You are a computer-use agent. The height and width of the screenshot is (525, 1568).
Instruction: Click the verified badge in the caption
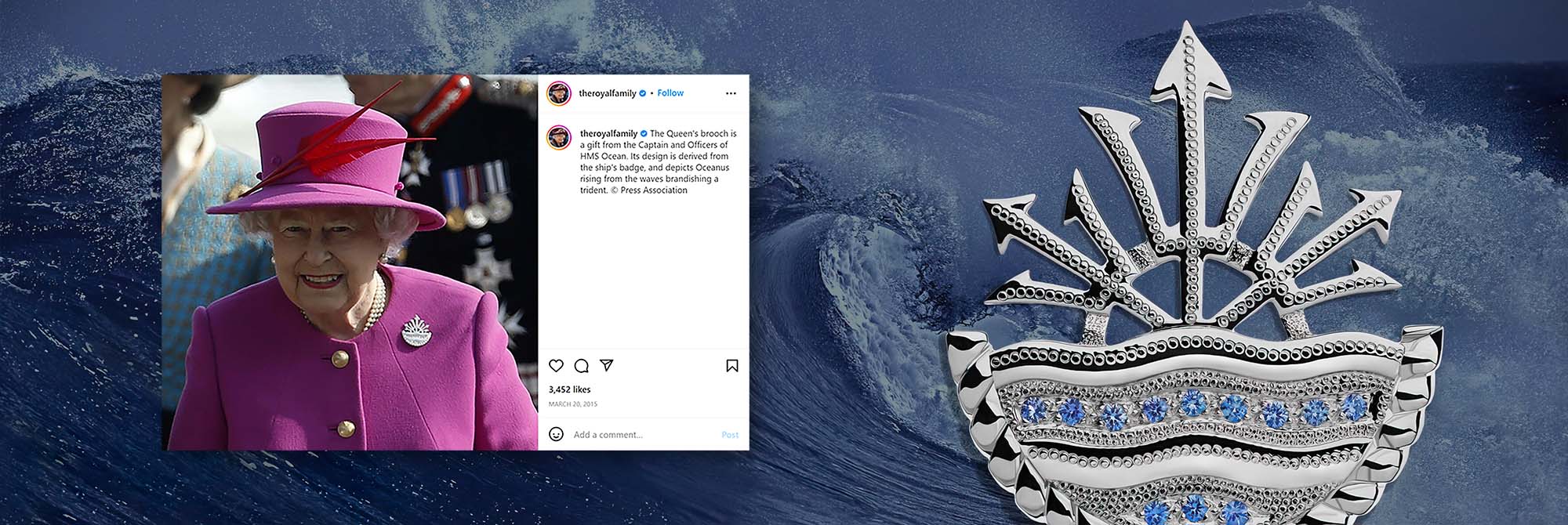[644, 134]
